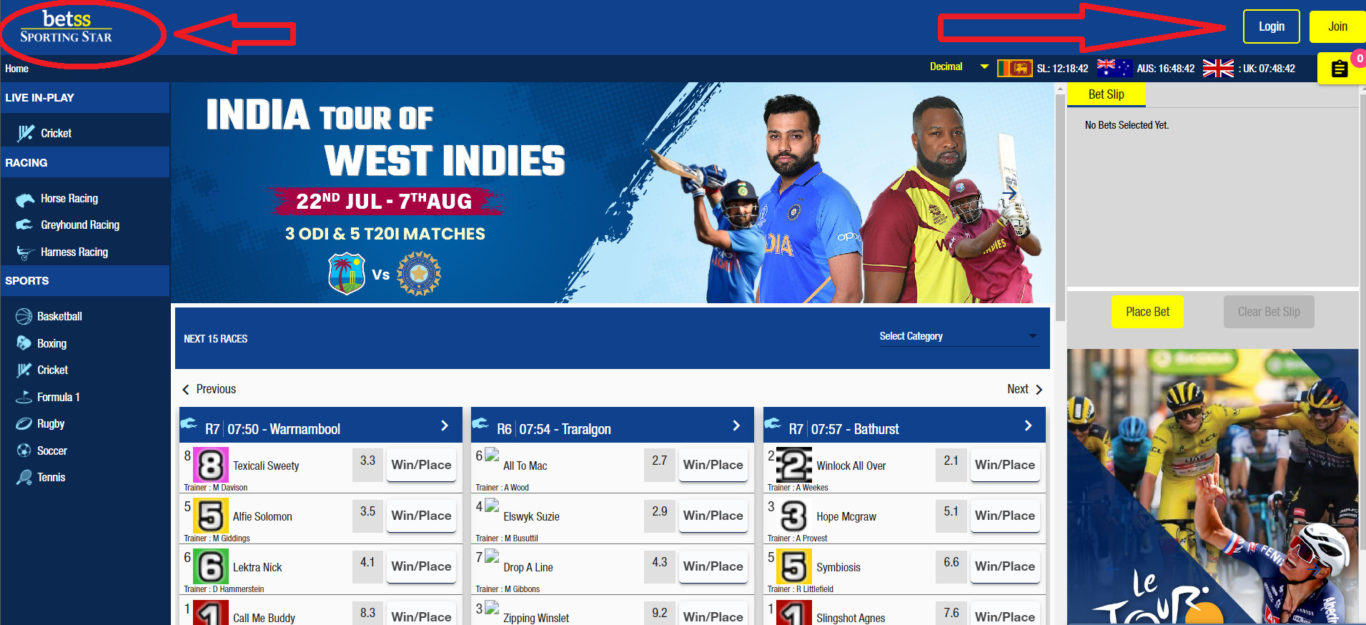Screen dimensions: 1366x625
Task: Open the Decimal odds format dropdown
Action: pyautogui.click(x=958, y=67)
